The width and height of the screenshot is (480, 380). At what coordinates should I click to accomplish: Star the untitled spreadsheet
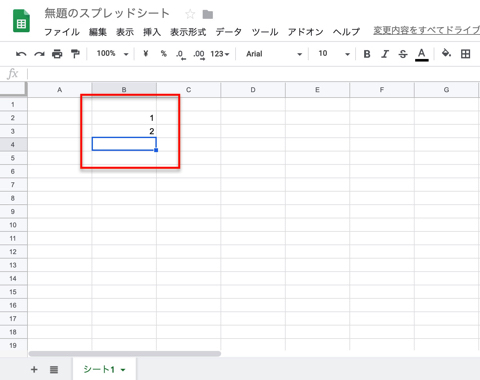[190, 14]
